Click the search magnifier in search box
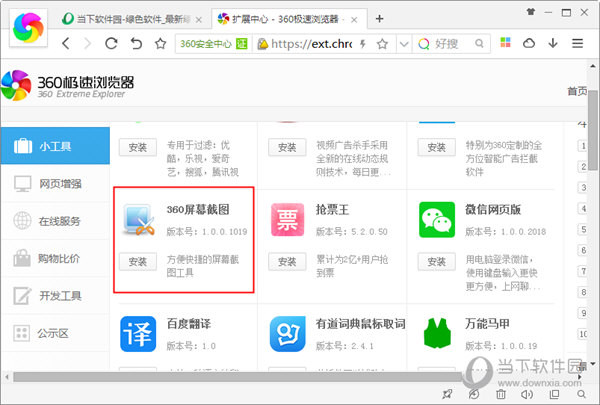Viewport: 600px width, 405px height. click(x=479, y=44)
